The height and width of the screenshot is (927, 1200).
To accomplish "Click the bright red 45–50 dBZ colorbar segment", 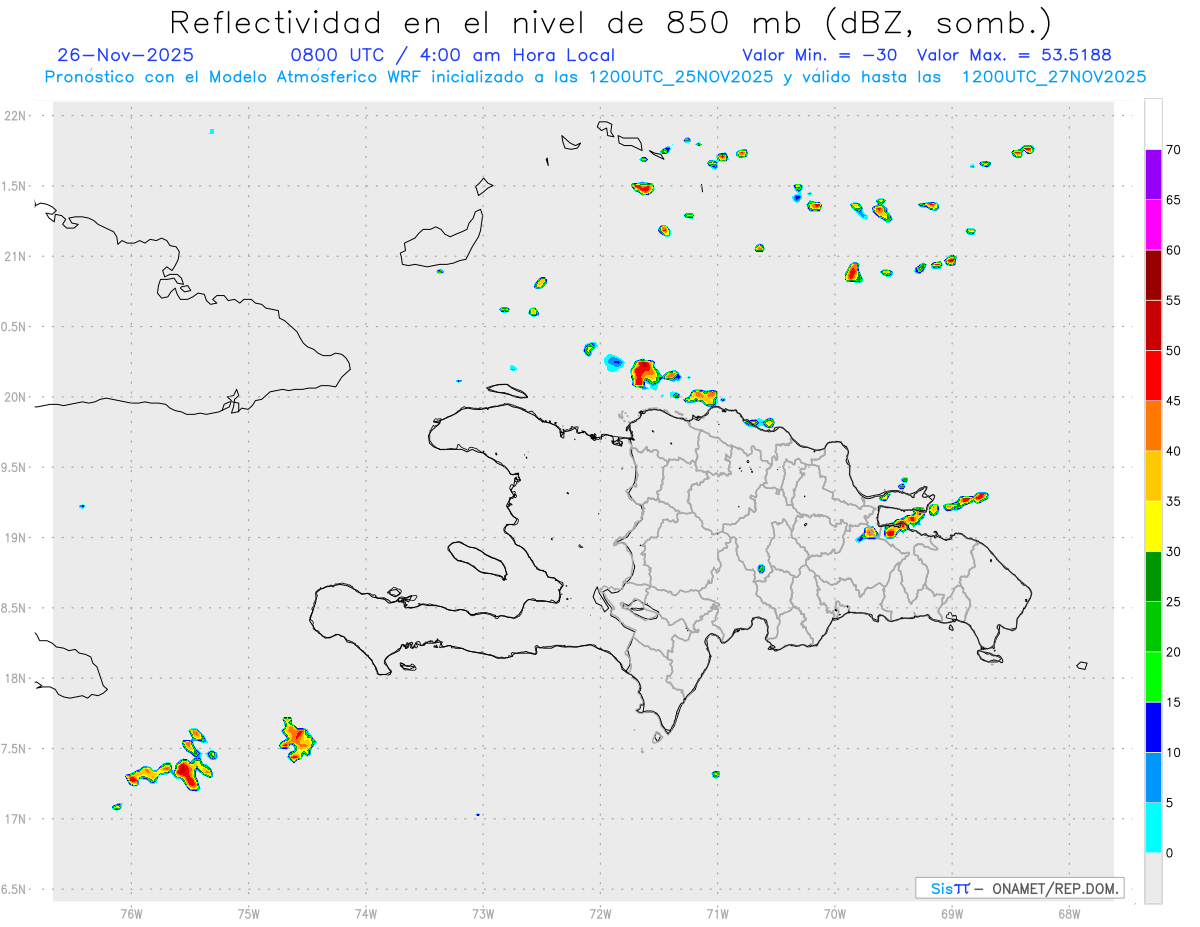I will [1153, 376].
